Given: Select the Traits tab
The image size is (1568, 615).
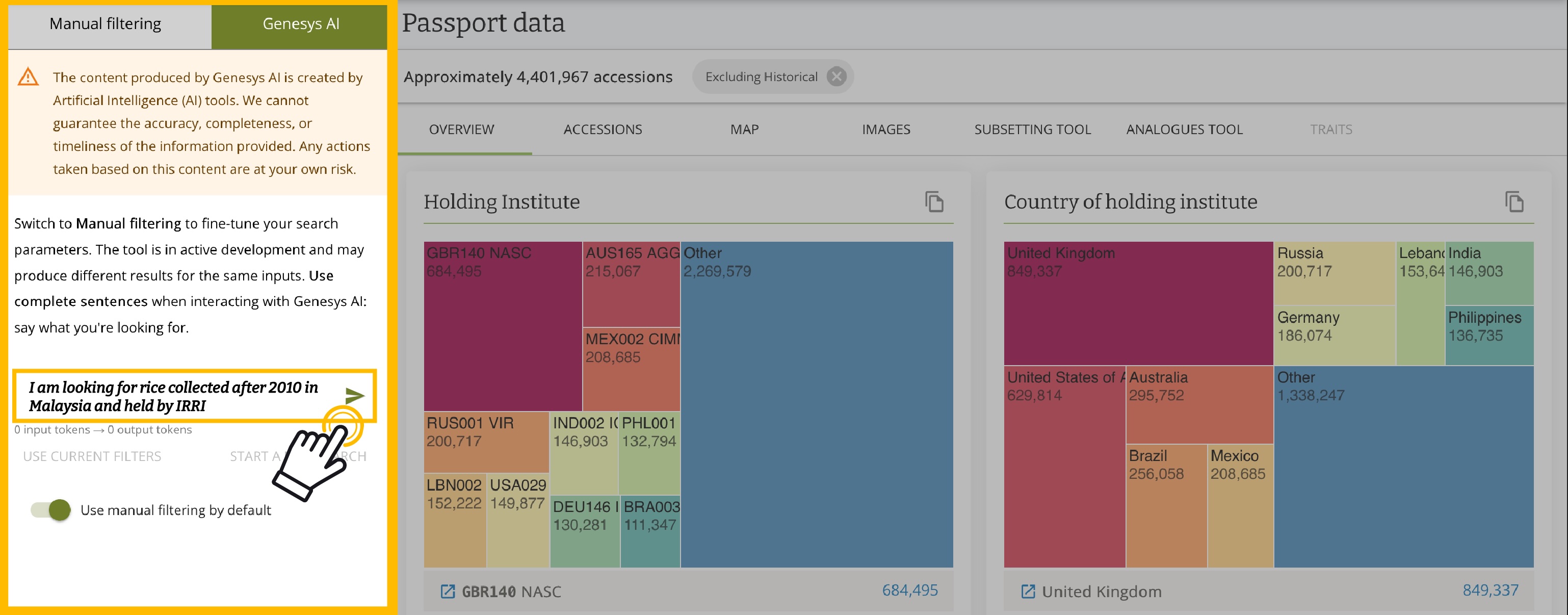Looking at the screenshot, I should point(1330,130).
